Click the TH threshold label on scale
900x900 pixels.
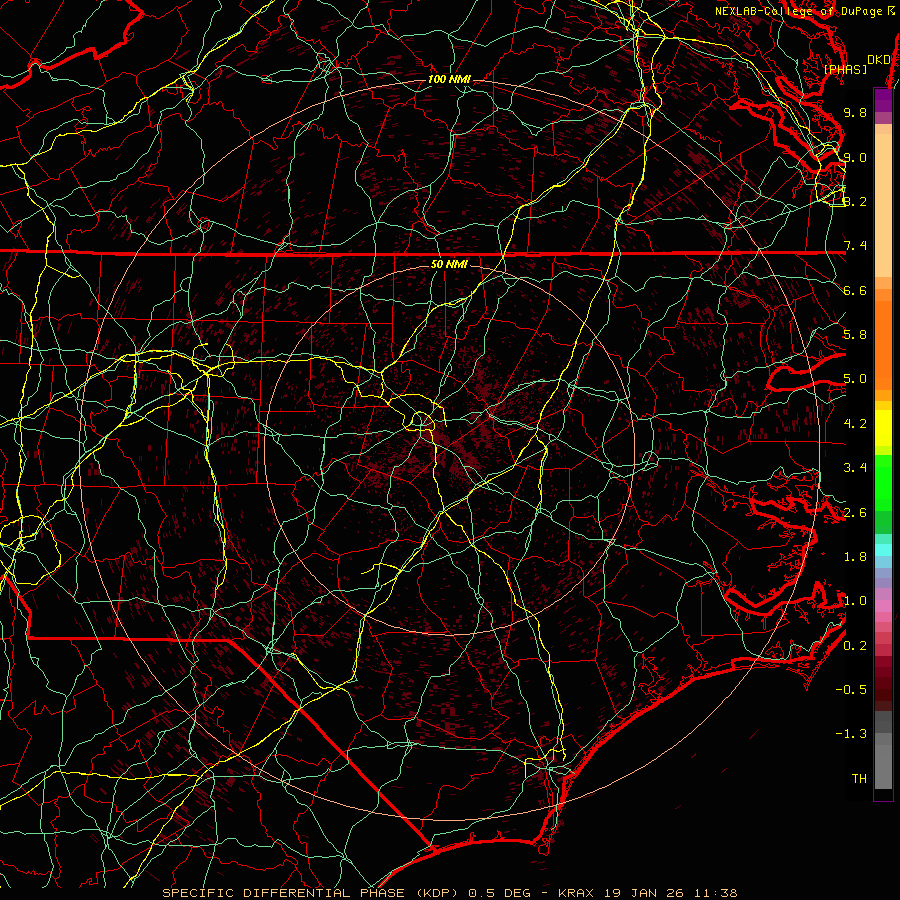click(859, 779)
